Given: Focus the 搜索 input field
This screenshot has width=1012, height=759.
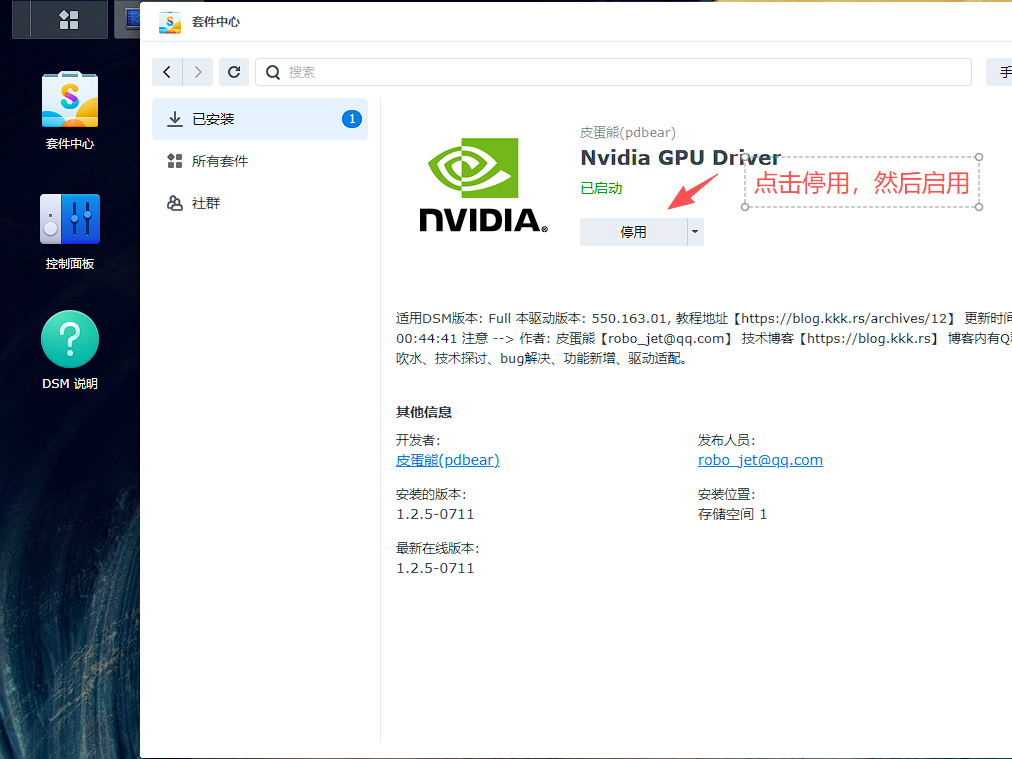Looking at the screenshot, I should tap(620, 72).
